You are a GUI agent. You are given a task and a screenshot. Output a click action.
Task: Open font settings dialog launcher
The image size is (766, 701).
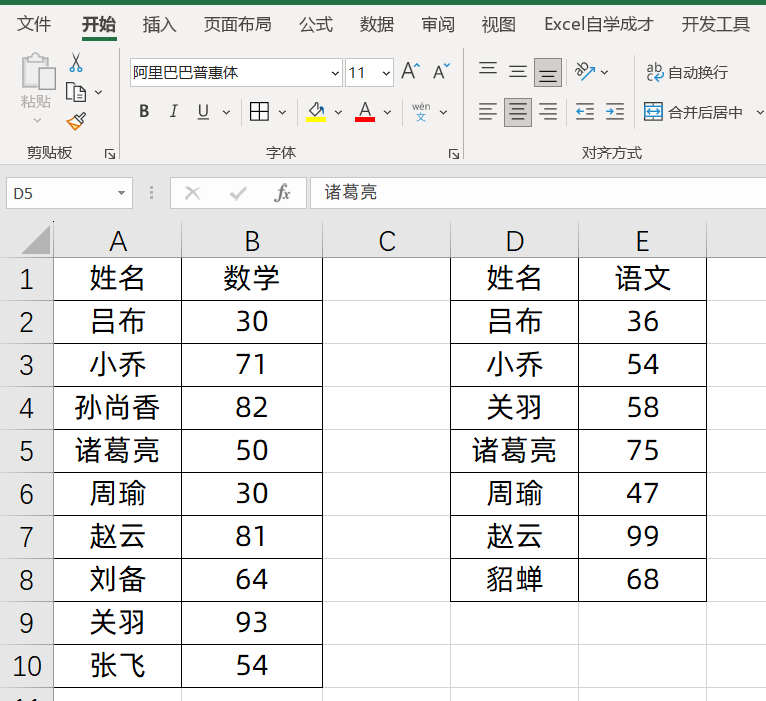(x=454, y=154)
